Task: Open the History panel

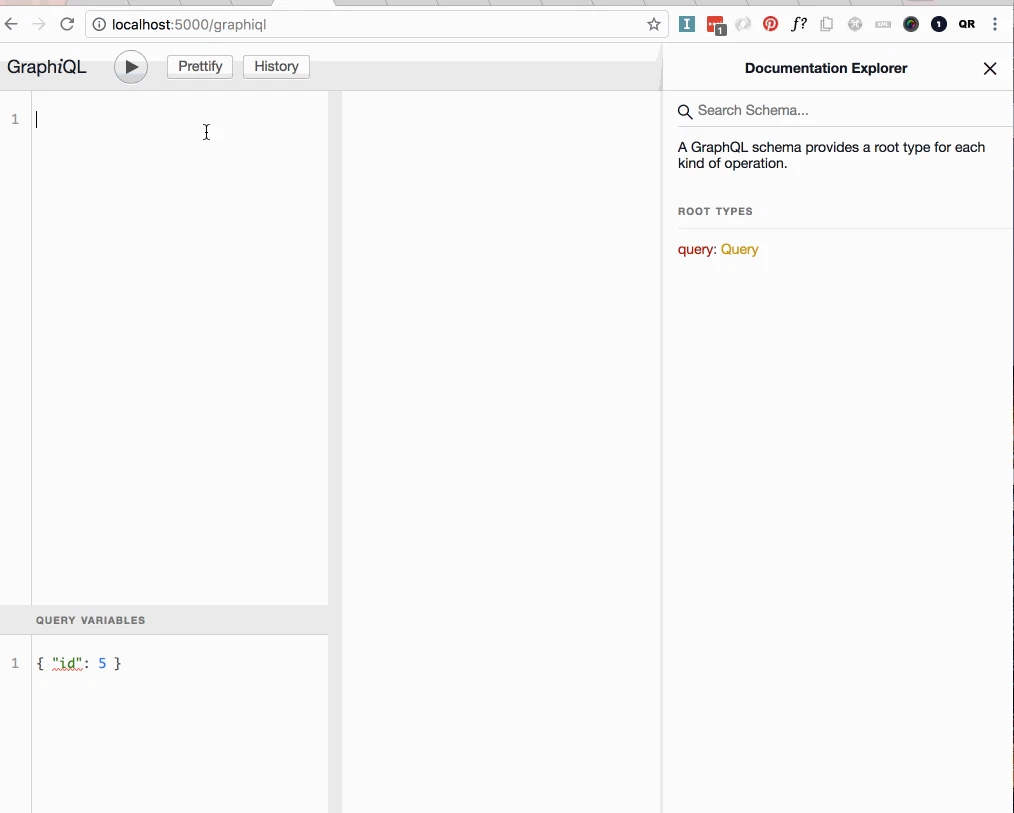Action: click(276, 67)
